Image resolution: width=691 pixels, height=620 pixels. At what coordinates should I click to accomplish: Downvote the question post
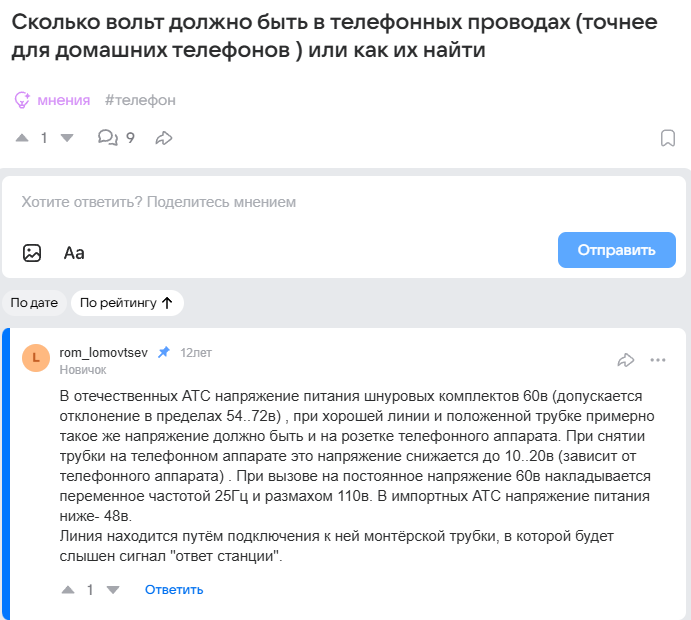67,138
